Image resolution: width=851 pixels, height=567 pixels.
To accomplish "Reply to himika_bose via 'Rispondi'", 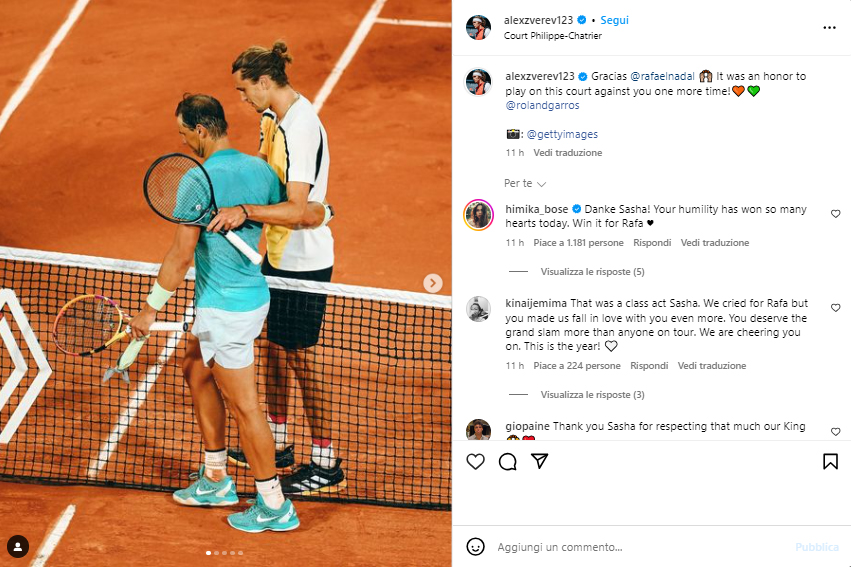I will pos(652,243).
